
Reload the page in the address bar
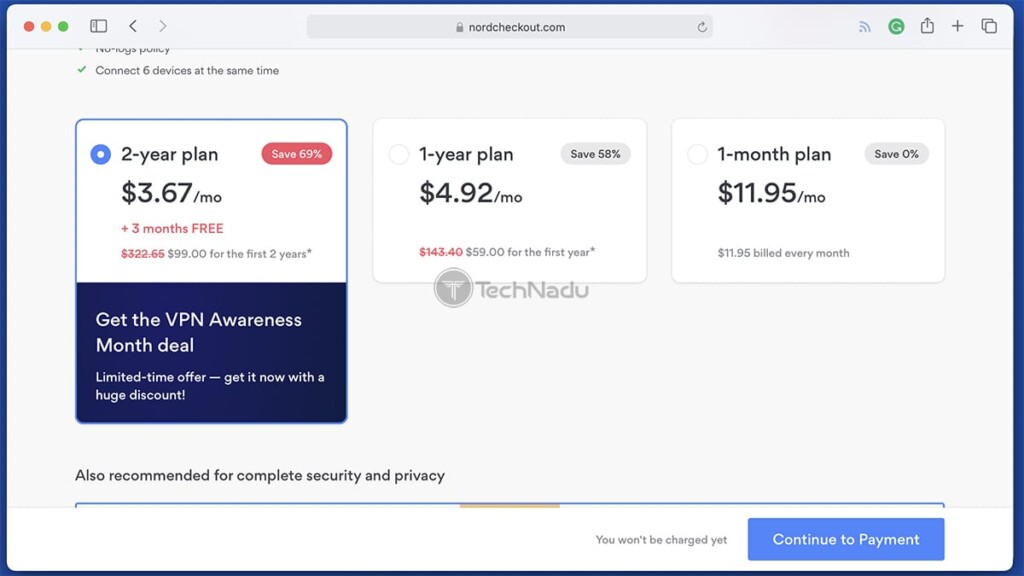pos(701,27)
